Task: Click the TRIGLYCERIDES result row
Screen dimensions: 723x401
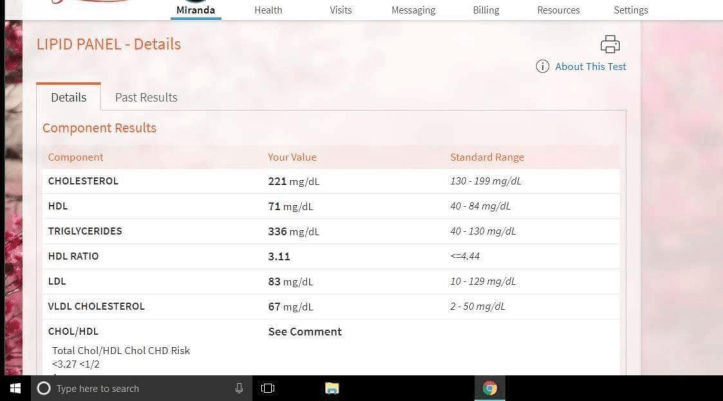Action: [x=330, y=231]
